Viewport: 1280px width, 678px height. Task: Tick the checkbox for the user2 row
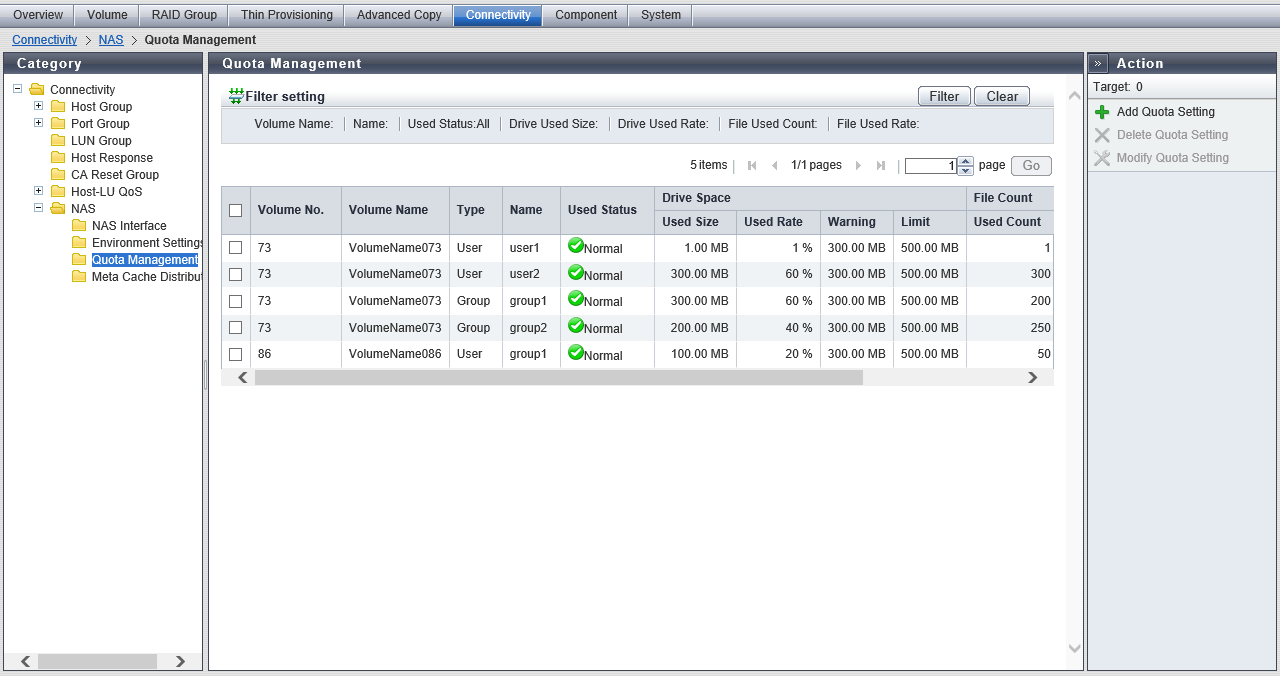click(x=235, y=274)
